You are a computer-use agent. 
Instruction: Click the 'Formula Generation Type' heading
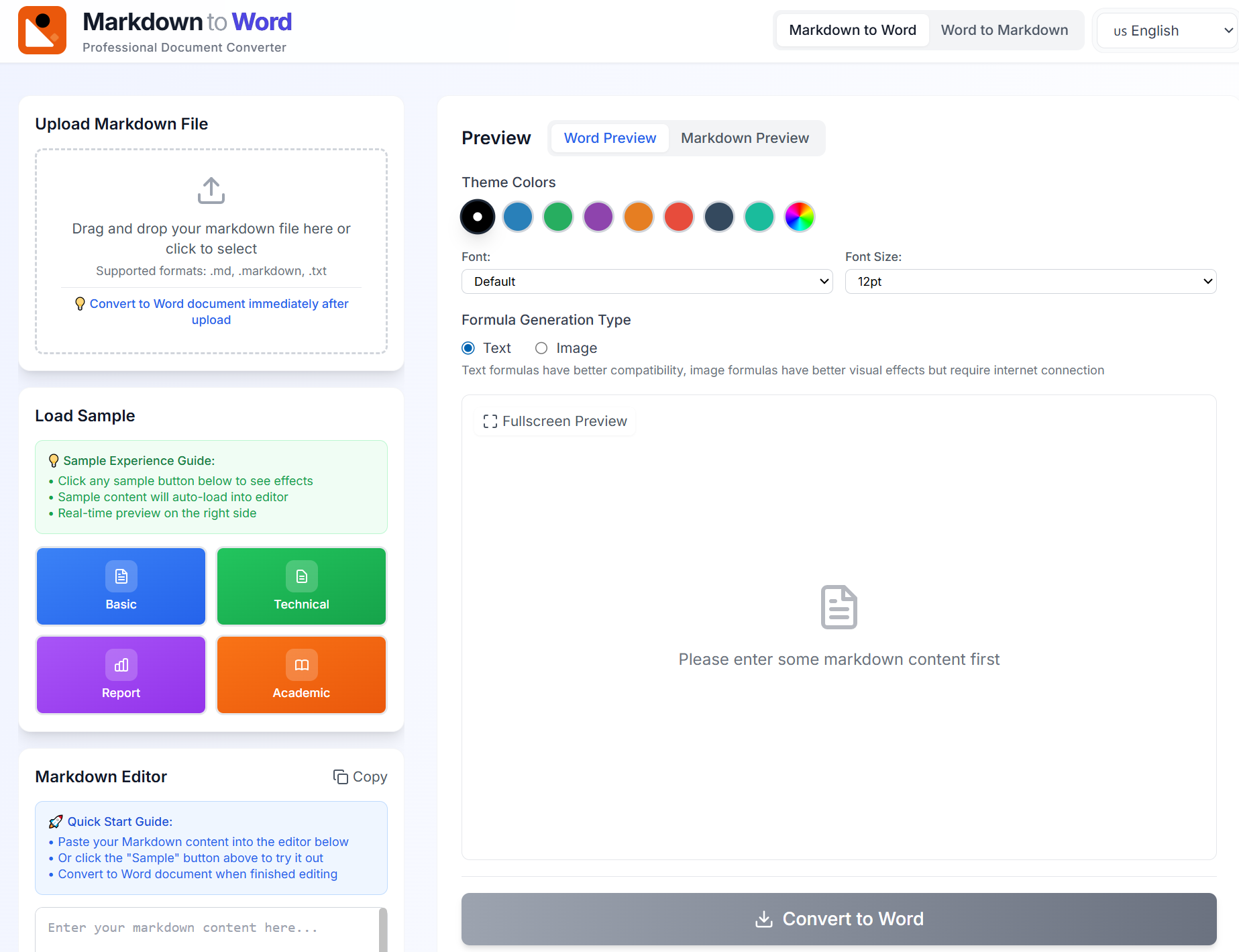click(x=546, y=320)
